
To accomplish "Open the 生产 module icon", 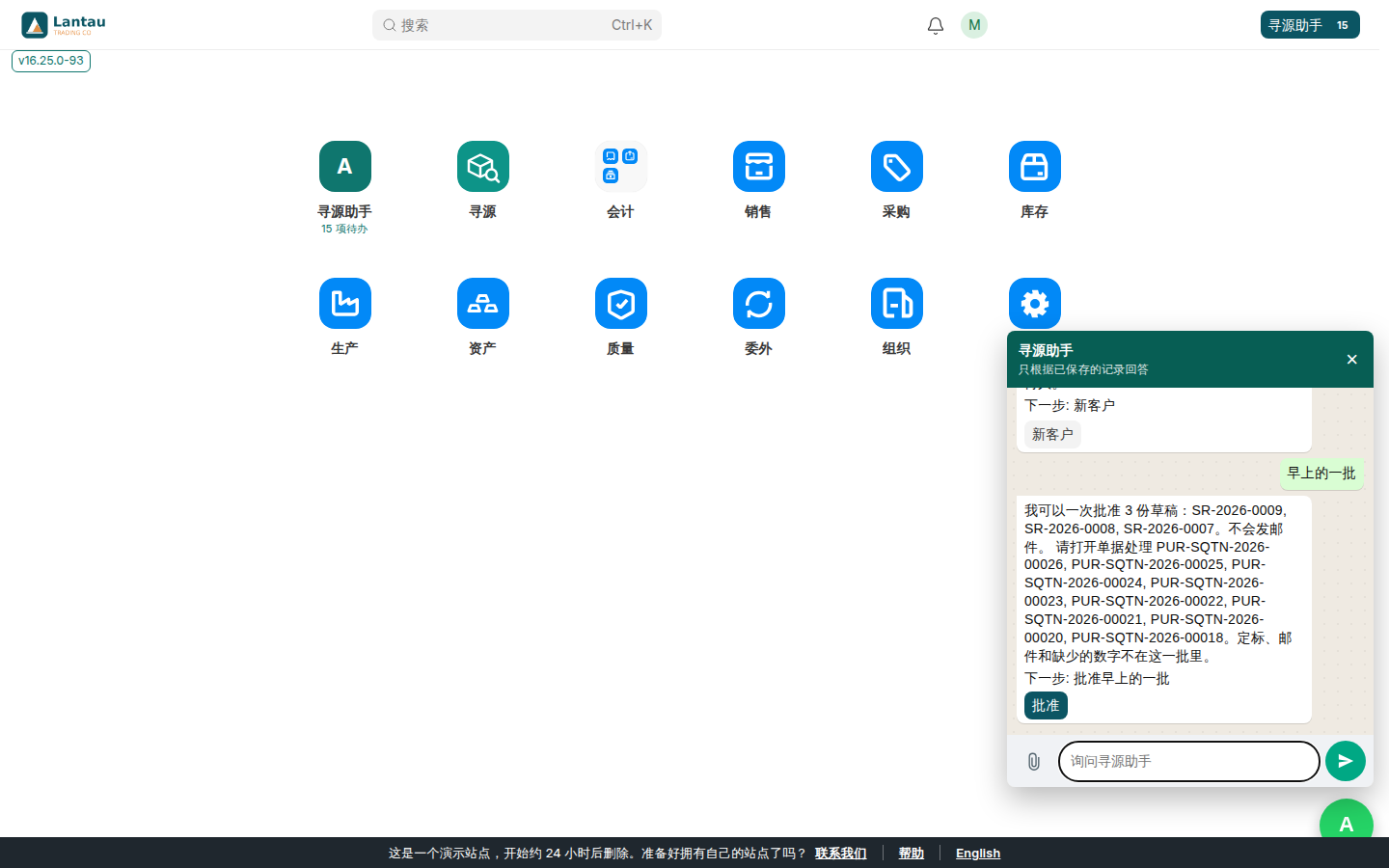I will [345, 304].
